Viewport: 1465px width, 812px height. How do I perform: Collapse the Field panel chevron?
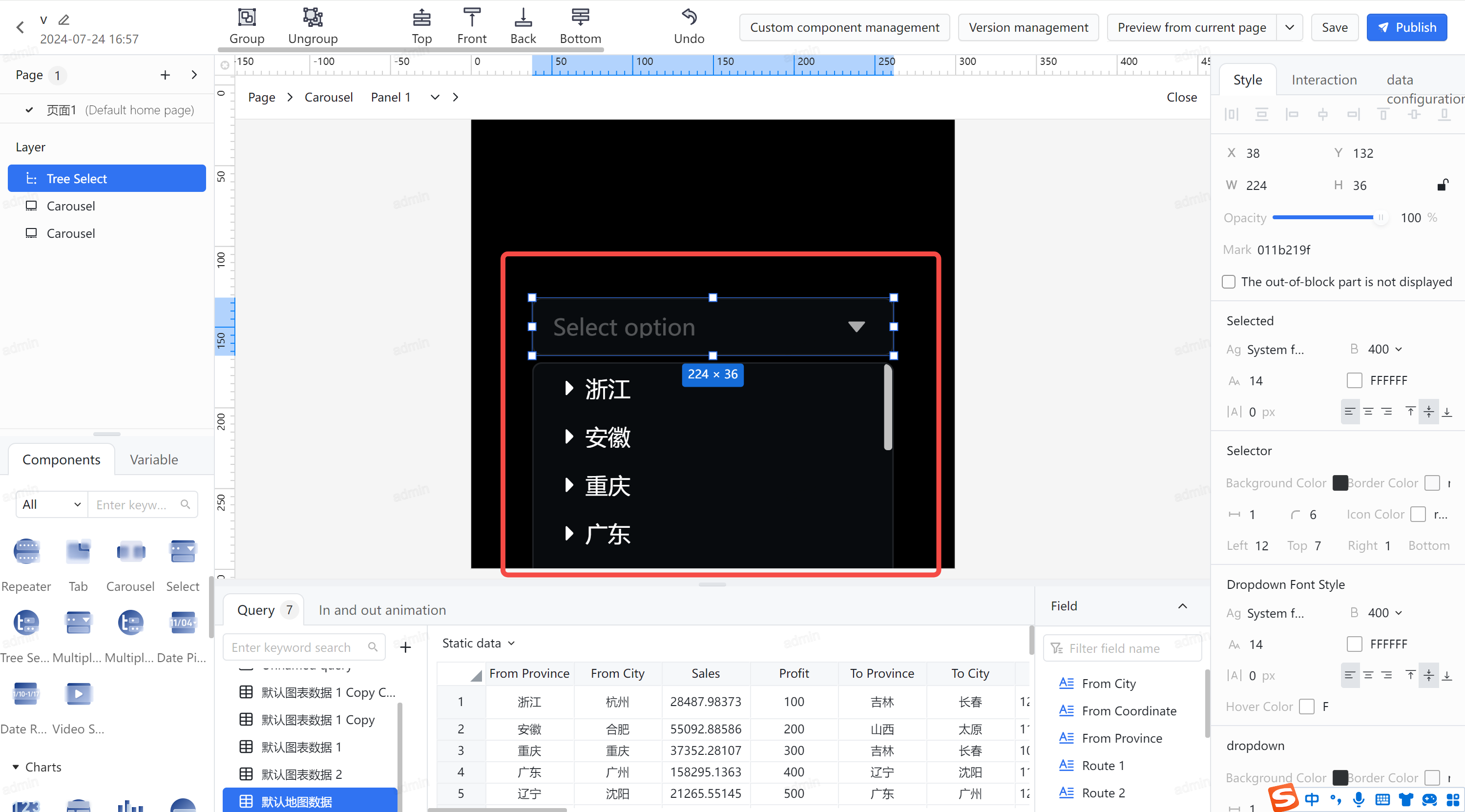pyautogui.click(x=1182, y=606)
